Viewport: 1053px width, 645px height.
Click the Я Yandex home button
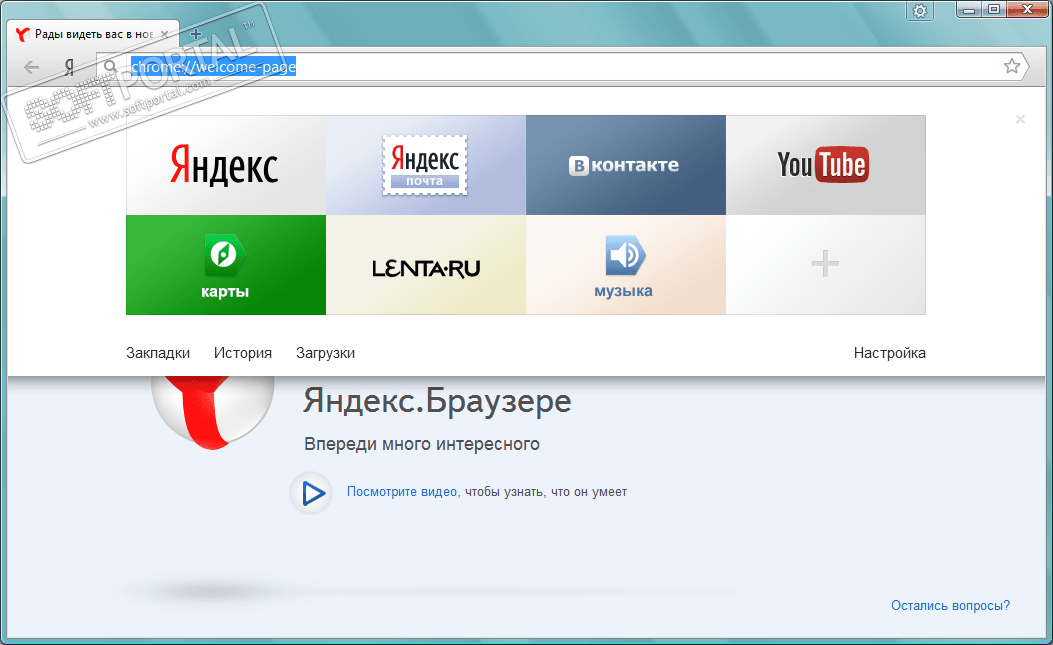[x=69, y=67]
